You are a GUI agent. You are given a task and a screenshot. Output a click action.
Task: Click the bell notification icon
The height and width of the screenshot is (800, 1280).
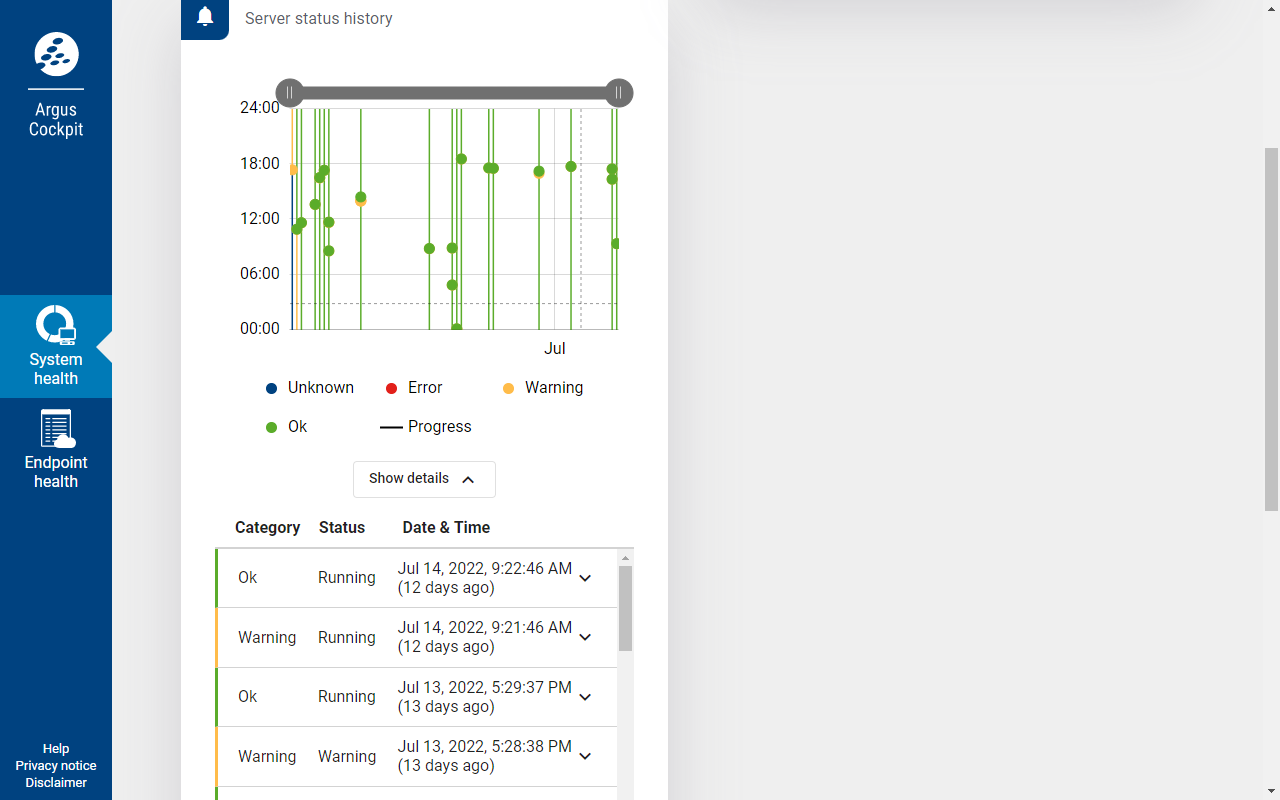tap(205, 17)
